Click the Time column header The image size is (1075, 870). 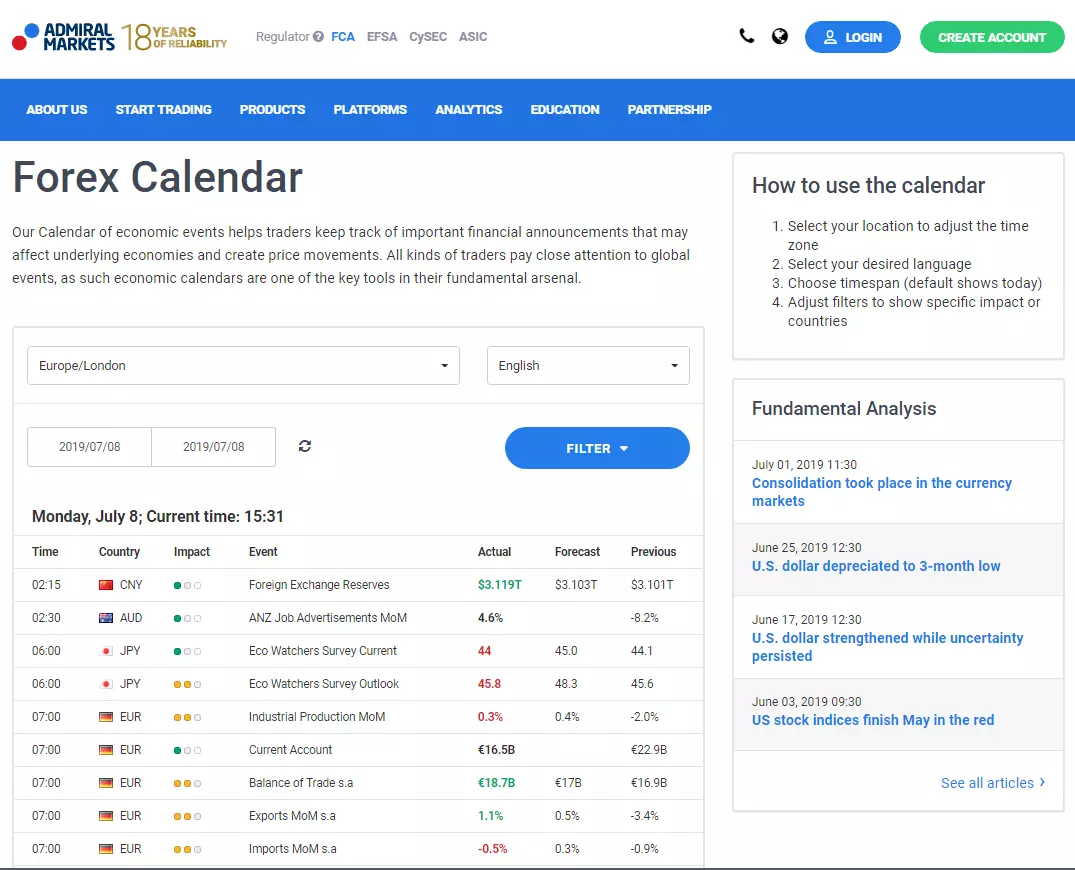[x=45, y=552]
